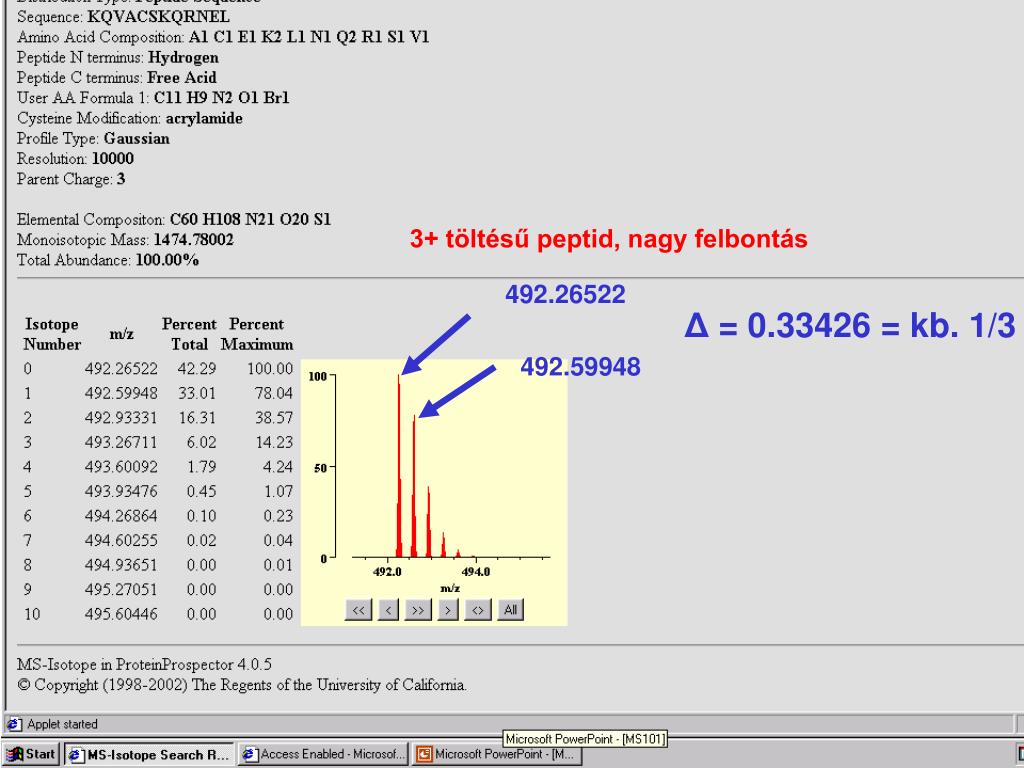Open the Windows Start menu
This screenshot has width=1024, height=768.
31,754
